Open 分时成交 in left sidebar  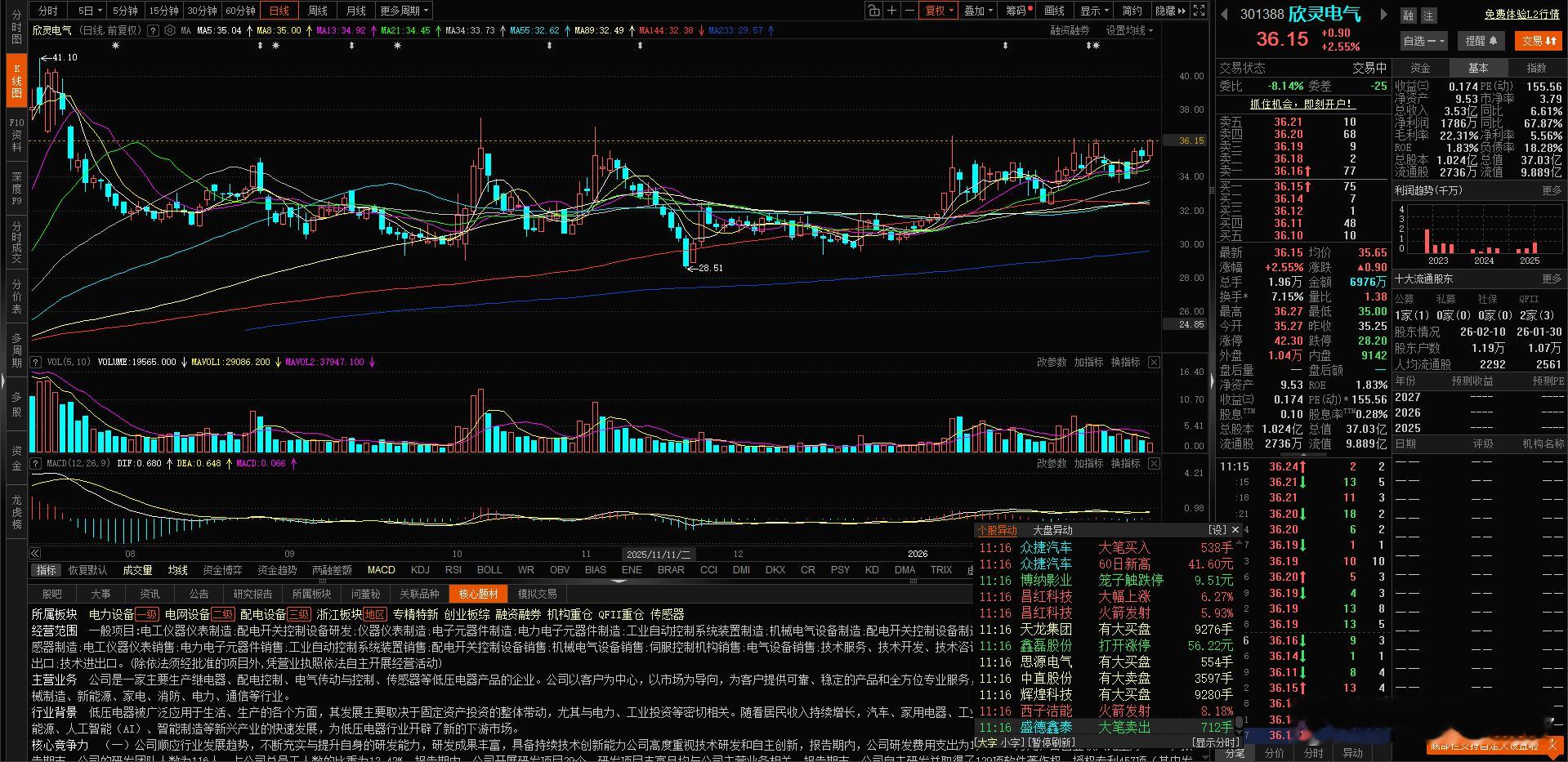pyautogui.click(x=16, y=242)
